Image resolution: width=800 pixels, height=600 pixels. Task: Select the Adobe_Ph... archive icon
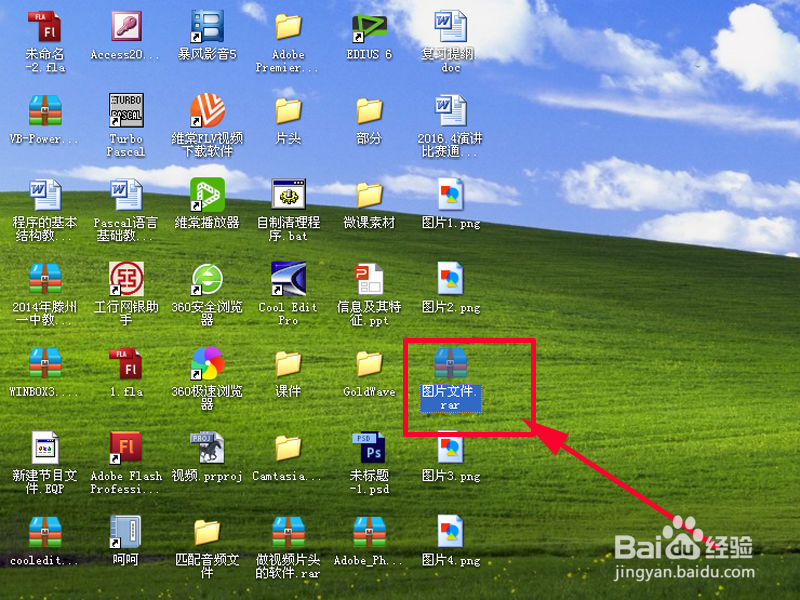(369, 532)
